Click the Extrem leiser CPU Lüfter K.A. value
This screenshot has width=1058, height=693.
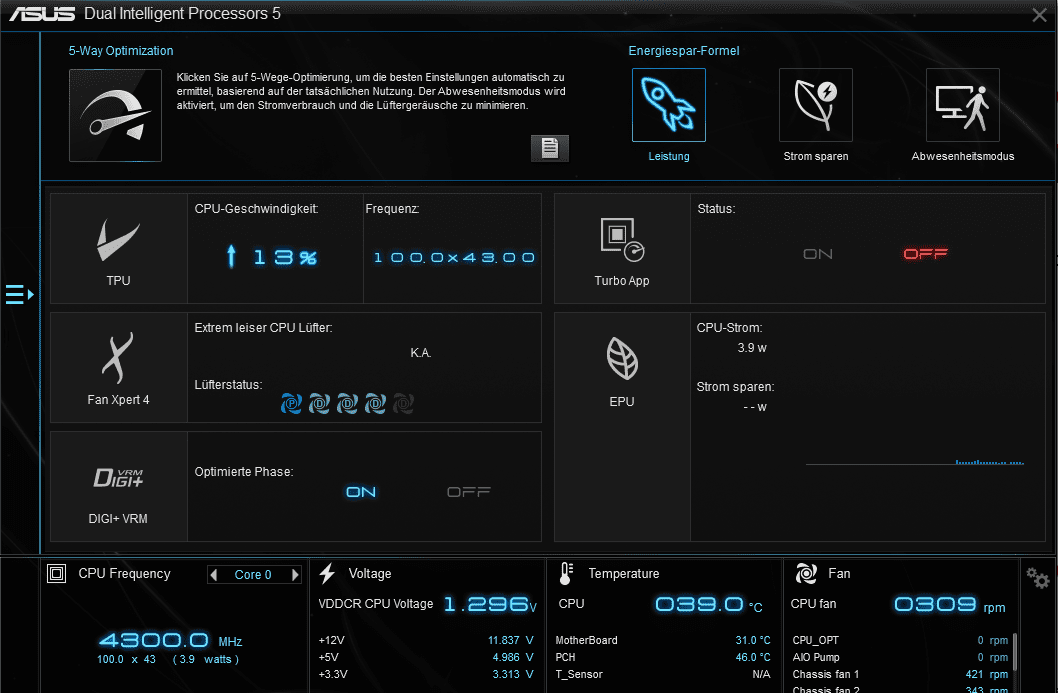(420, 353)
